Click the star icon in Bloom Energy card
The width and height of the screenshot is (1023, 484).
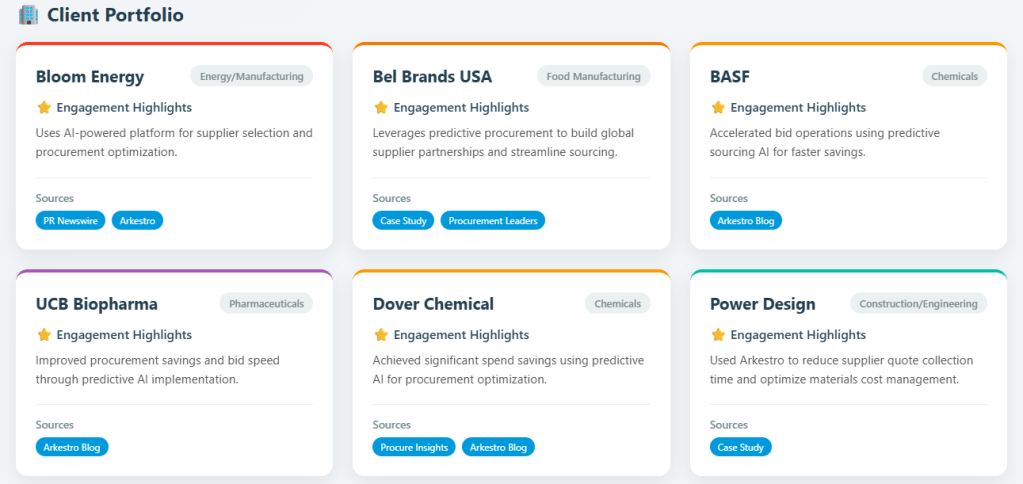click(x=44, y=107)
